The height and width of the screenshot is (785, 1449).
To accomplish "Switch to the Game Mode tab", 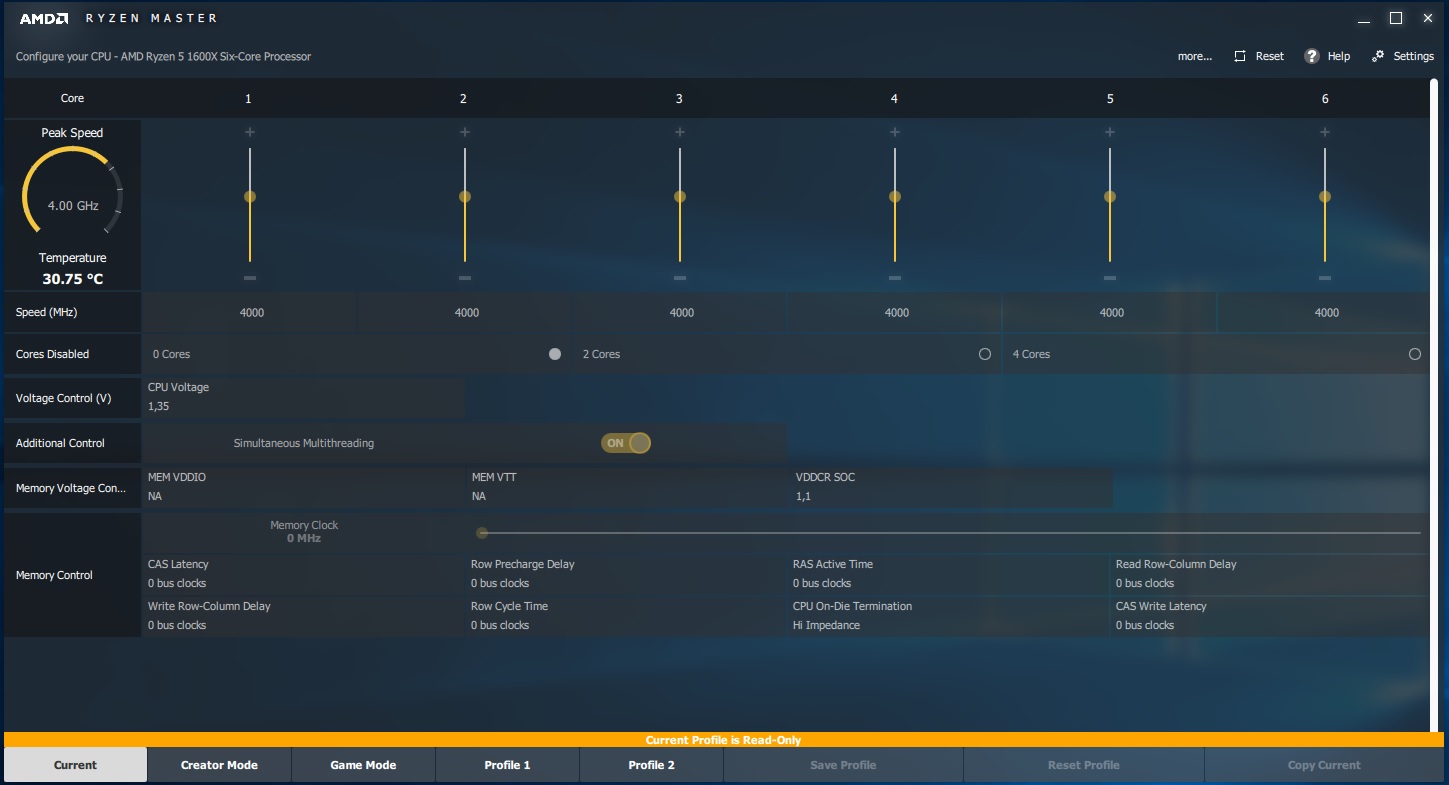I will pos(363,765).
